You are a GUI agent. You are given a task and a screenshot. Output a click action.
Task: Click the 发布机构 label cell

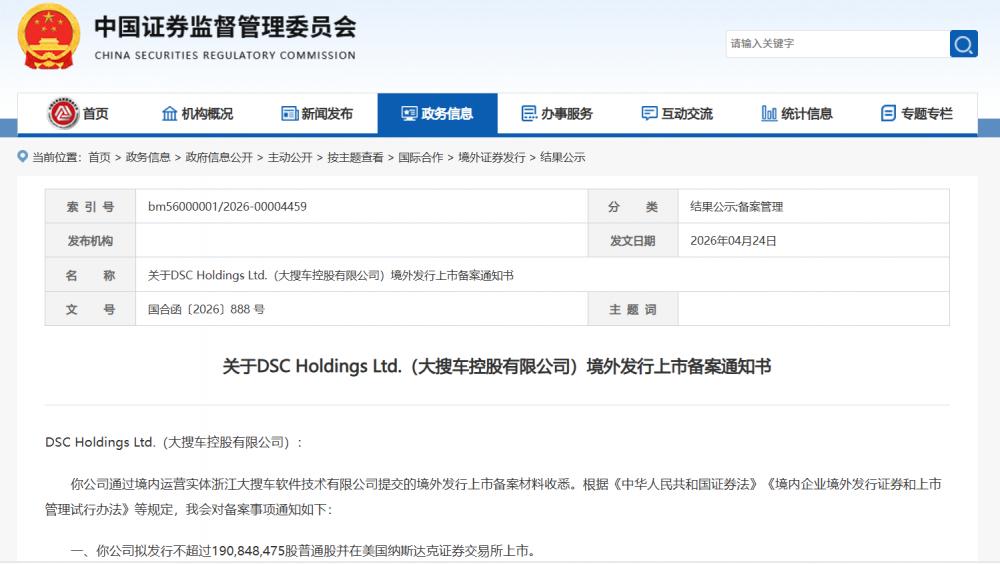pos(91,241)
